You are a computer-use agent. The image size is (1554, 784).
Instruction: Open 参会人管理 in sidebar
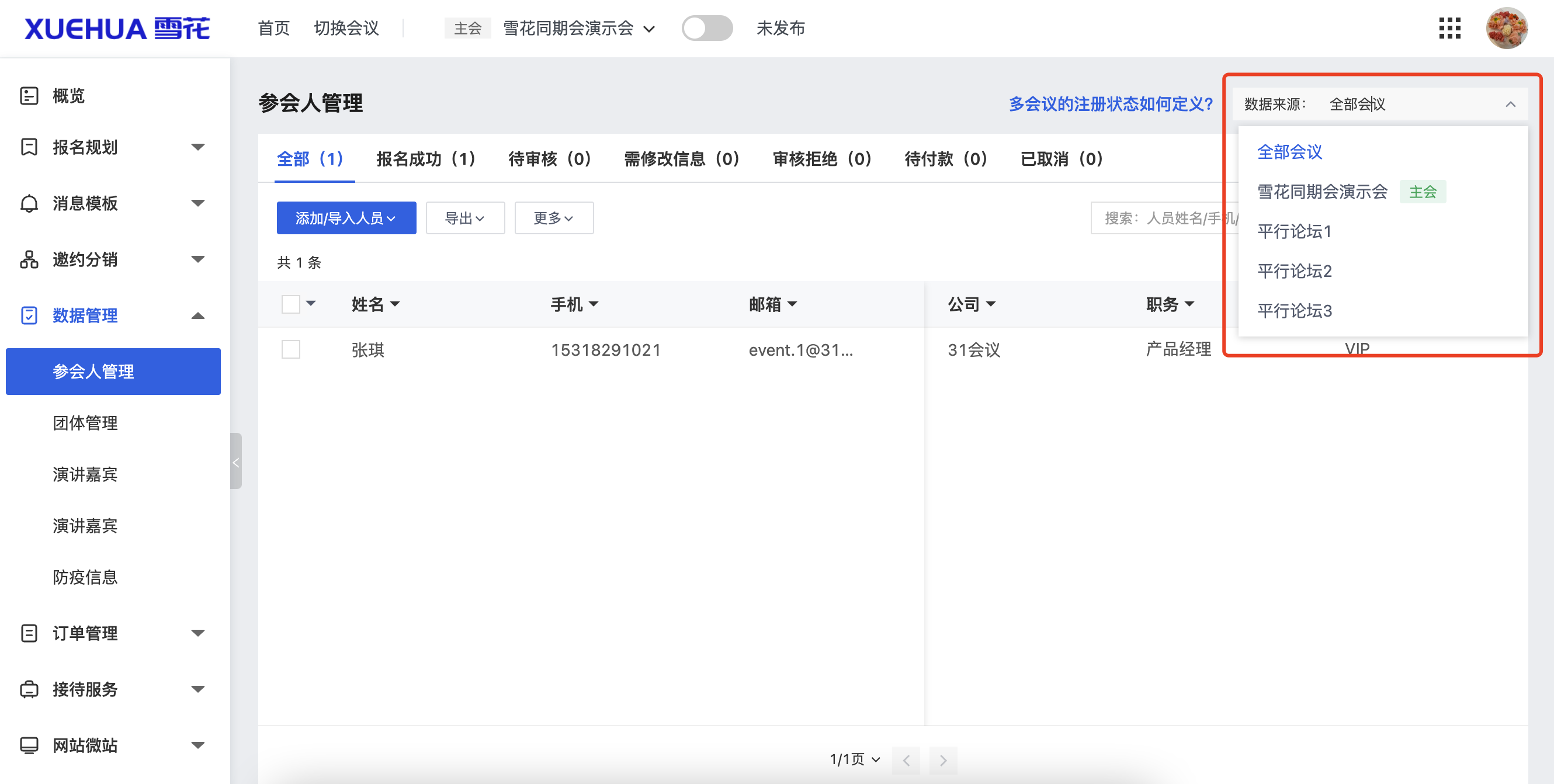[x=113, y=372]
